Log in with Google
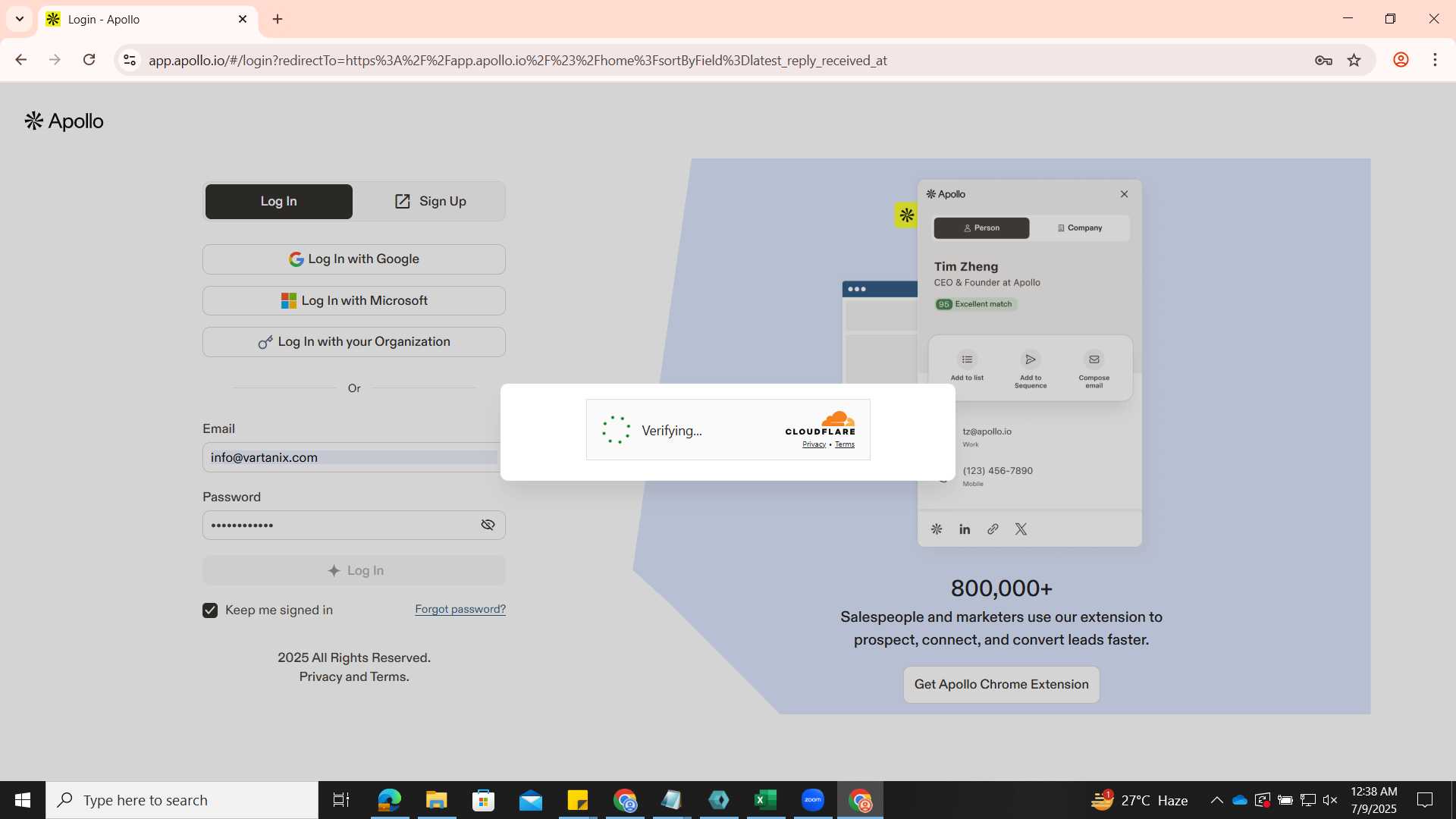The width and height of the screenshot is (1456, 819). [x=353, y=259]
